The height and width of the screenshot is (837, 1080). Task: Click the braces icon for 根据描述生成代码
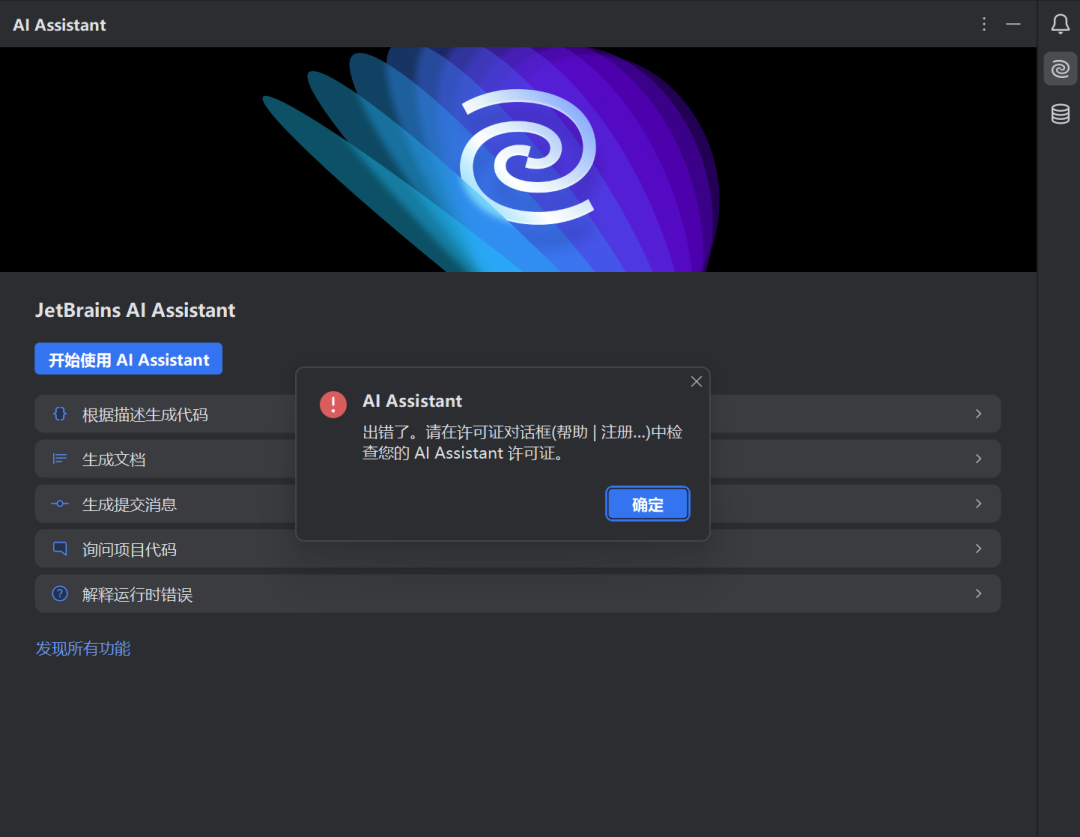pyautogui.click(x=60, y=413)
